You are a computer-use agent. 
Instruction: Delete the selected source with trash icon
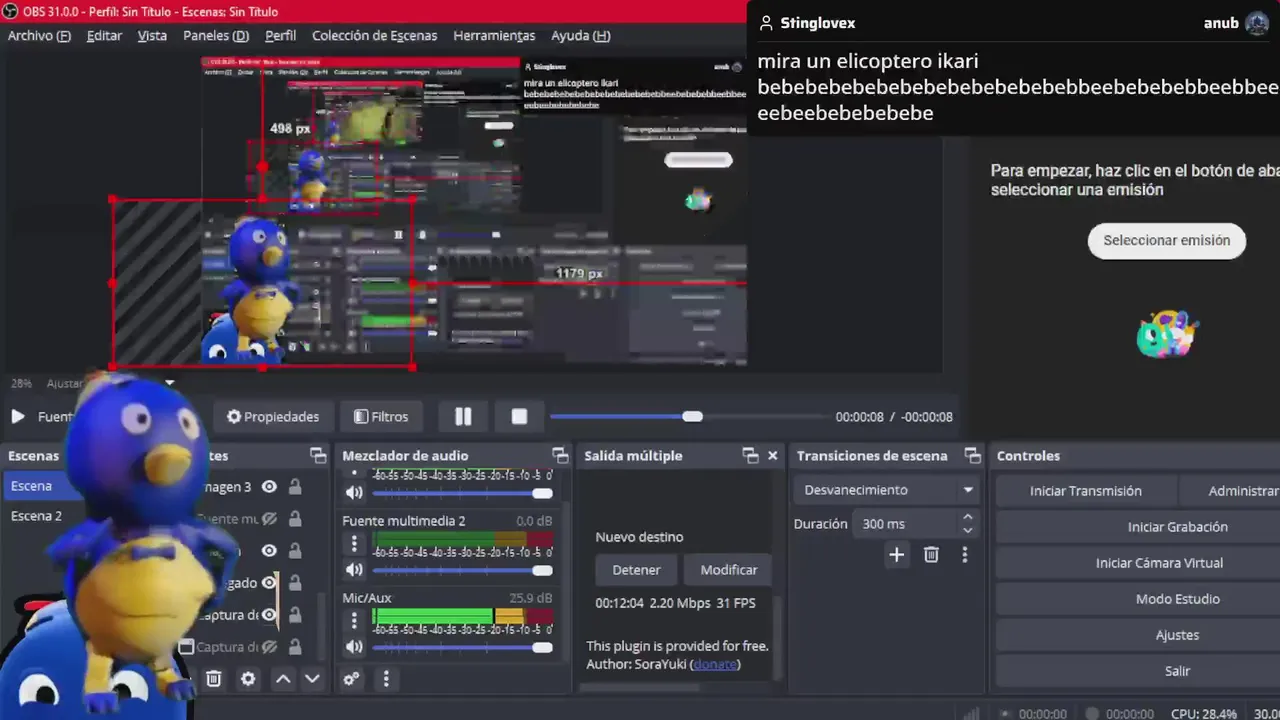[x=213, y=679]
